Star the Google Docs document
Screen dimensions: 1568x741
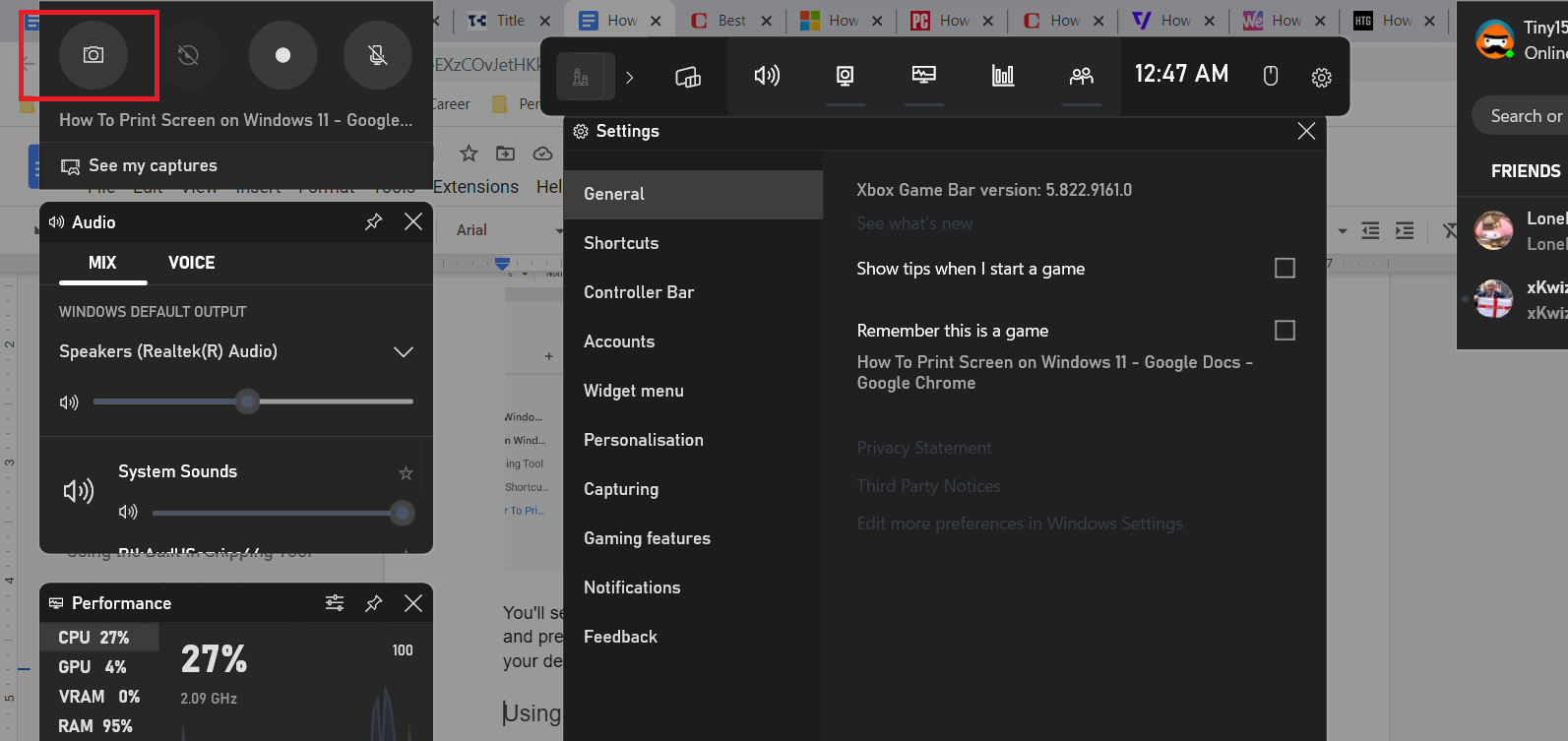pyautogui.click(x=469, y=154)
